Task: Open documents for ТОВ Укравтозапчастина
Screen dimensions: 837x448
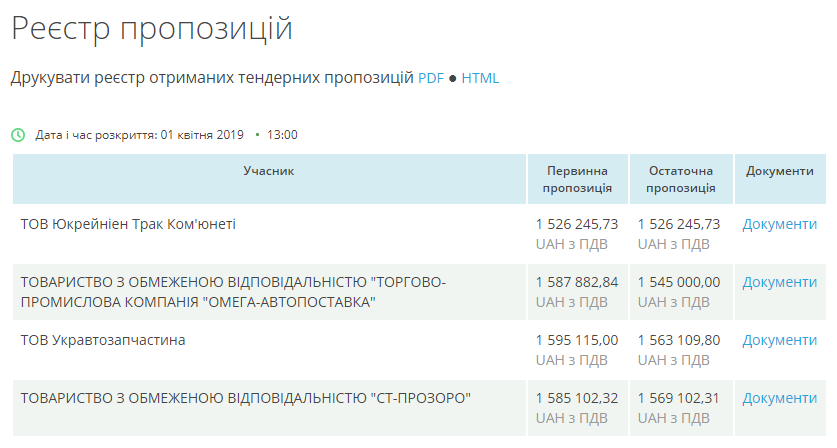Action: click(779, 341)
